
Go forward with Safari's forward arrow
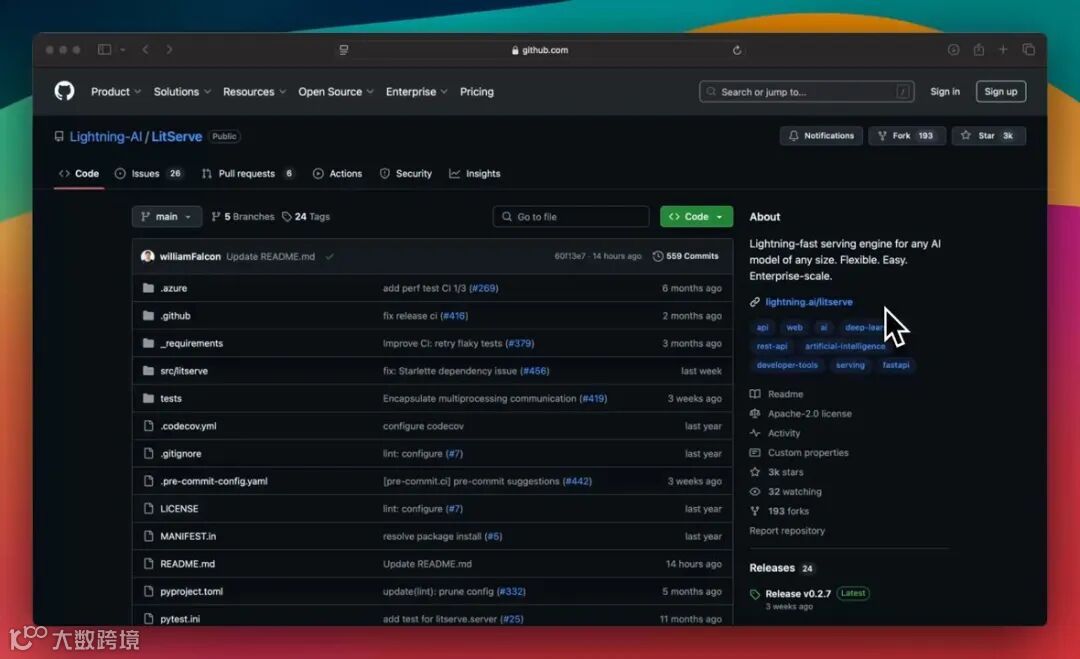pyautogui.click(x=169, y=50)
